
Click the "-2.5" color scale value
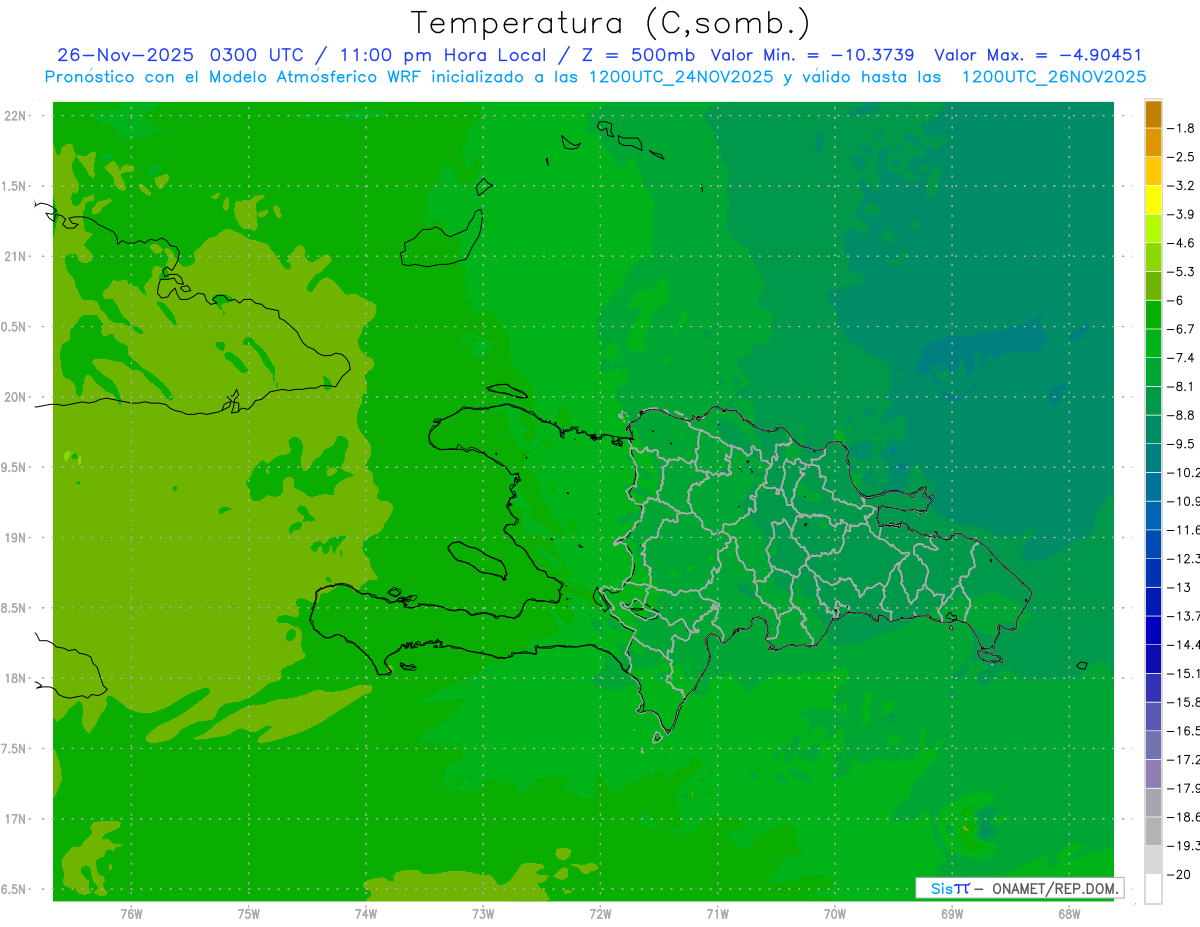click(x=1183, y=157)
